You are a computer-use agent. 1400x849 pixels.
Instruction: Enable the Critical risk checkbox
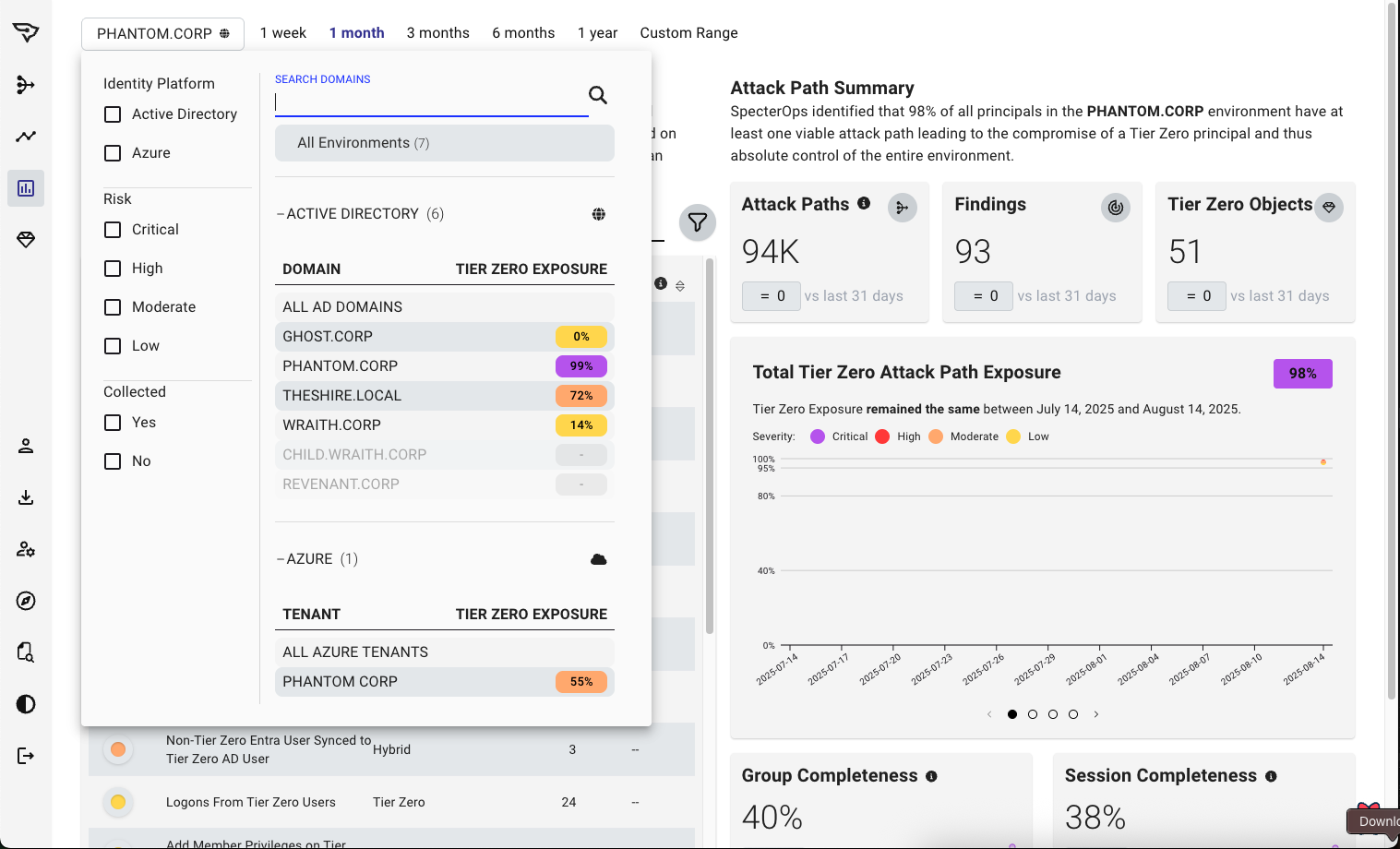pyautogui.click(x=113, y=230)
